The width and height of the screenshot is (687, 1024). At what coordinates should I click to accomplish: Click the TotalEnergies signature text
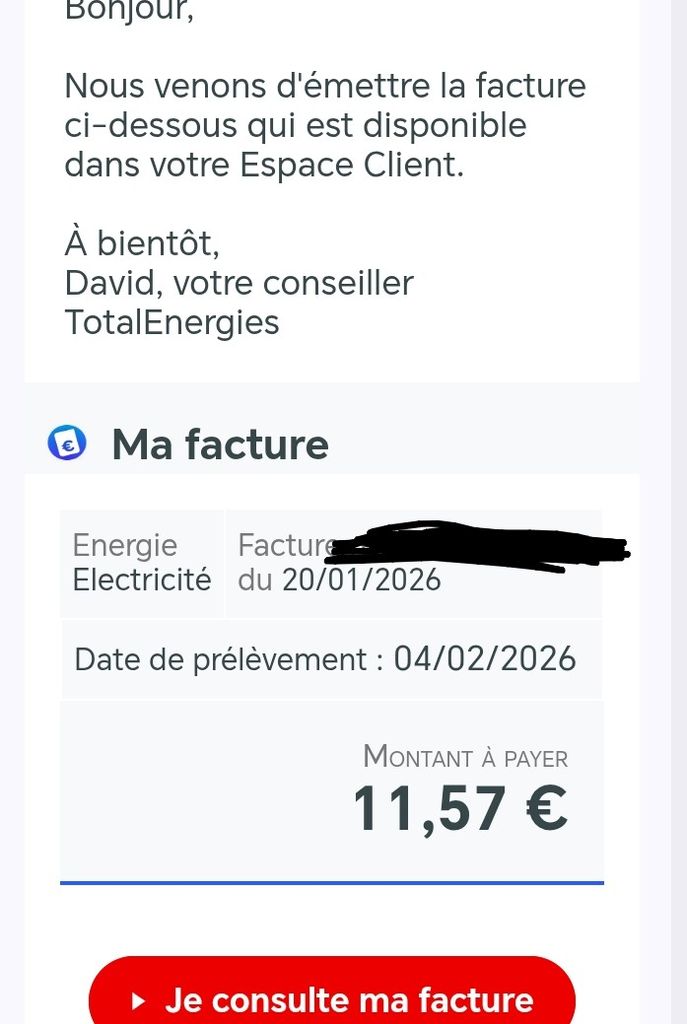[172, 322]
